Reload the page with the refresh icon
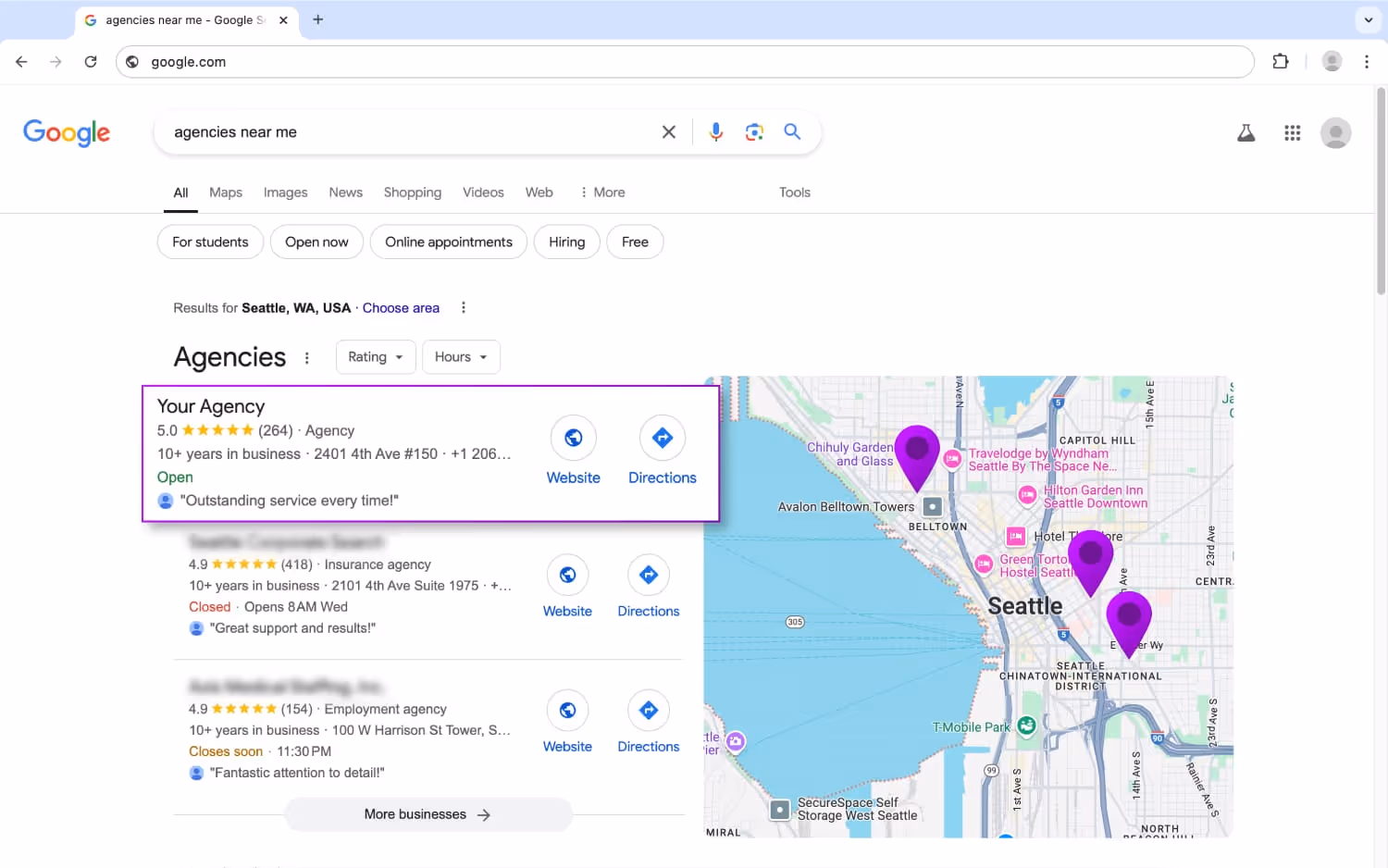Screen dimensions: 1388x868 pyautogui.click(x=91, y=62)
